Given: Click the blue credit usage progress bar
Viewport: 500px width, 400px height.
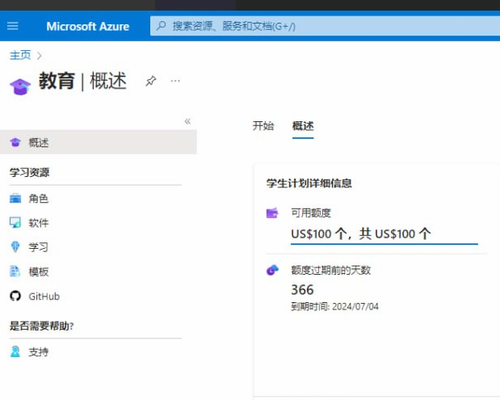Looking at the screenshot, I should point(384,244).
